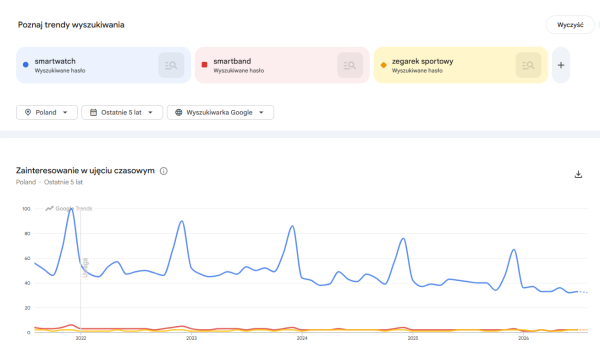Select the smartwatch search term chip
The height and width of the screenshot is (364, 600).
click(x=103, y=65)
